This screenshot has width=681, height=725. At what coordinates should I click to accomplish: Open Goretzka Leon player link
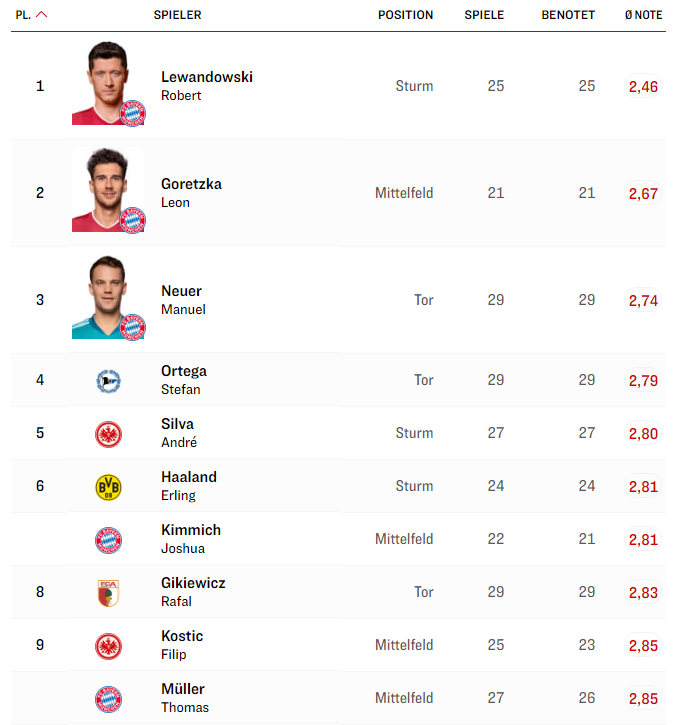pos(191,193)
